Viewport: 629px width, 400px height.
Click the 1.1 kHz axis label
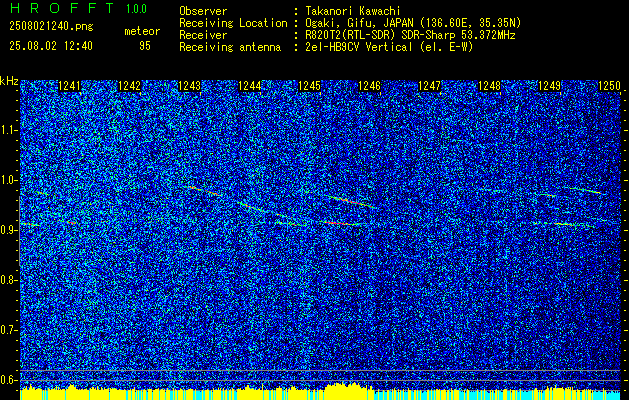coord(8,130)
